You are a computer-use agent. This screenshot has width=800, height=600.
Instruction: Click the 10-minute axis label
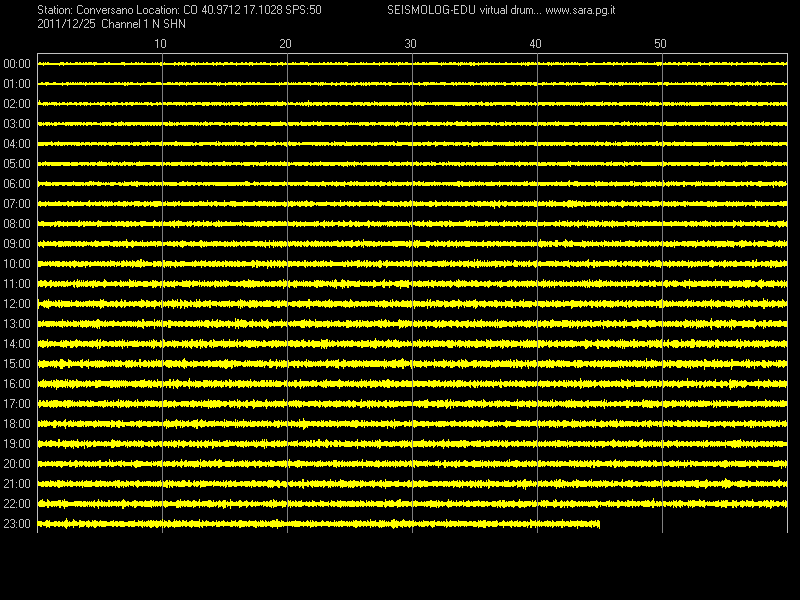coord(160,44)
